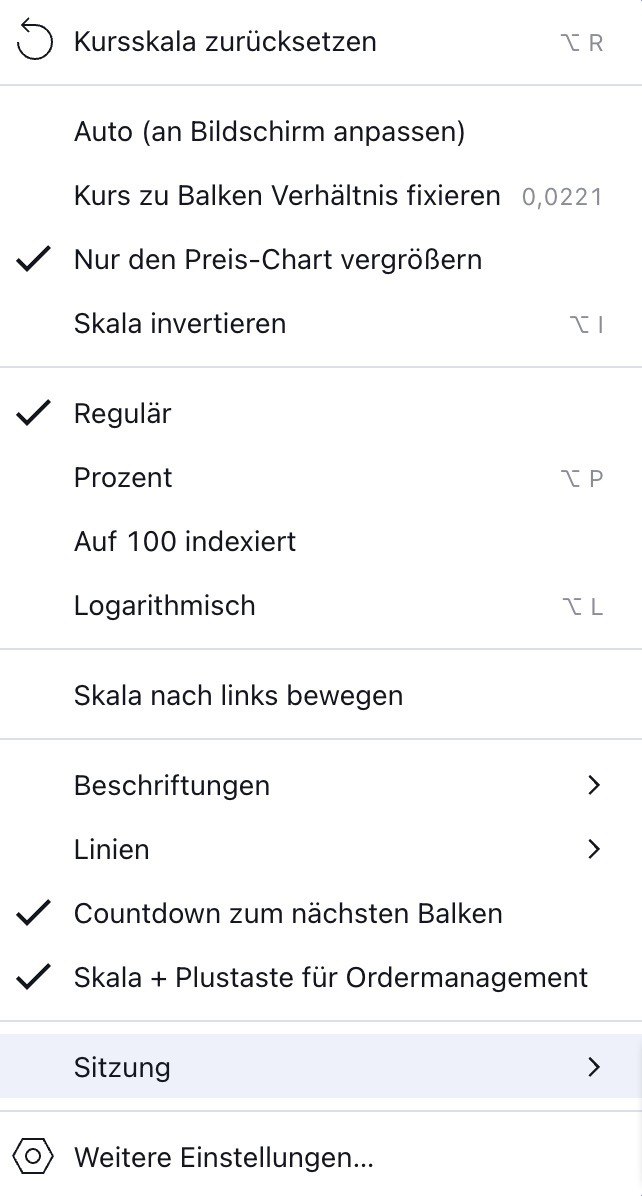
Task: Expand the Beschriftungen submenu arrow
Action: click(x=594, y=785)
